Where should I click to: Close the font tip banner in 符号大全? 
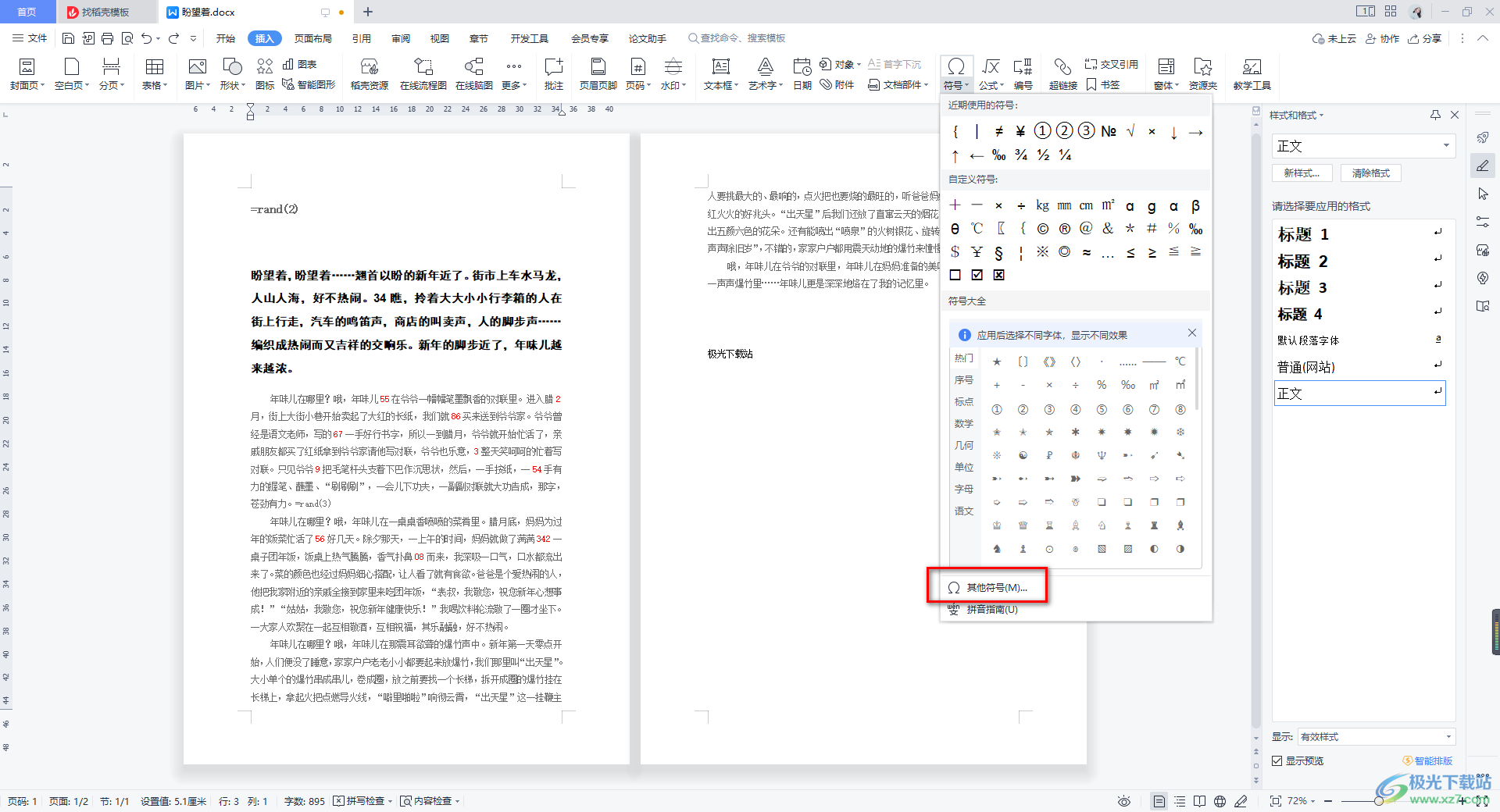click(x=1192, y=333)
